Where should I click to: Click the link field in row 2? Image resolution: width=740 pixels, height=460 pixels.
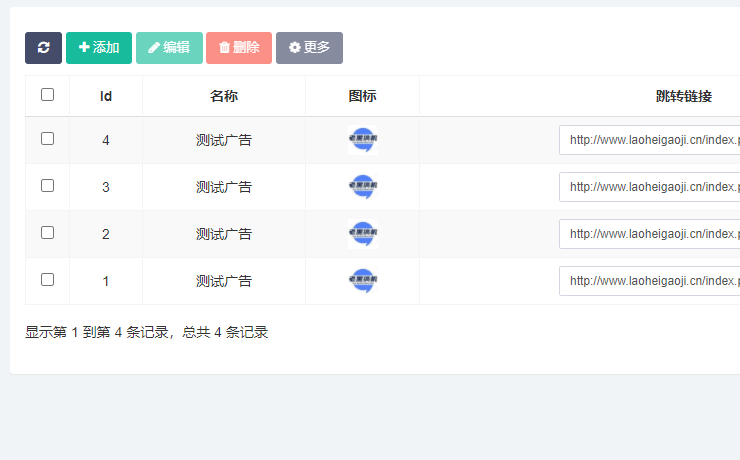point(649,234)
